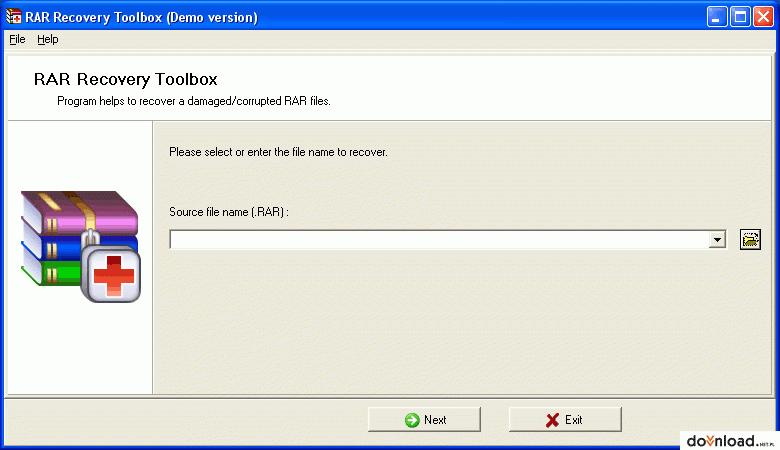This screenshot has height=450, width=780.
Task: Click the RAR Recovery Toolbox title bar icon
Action: click(14, 16)
